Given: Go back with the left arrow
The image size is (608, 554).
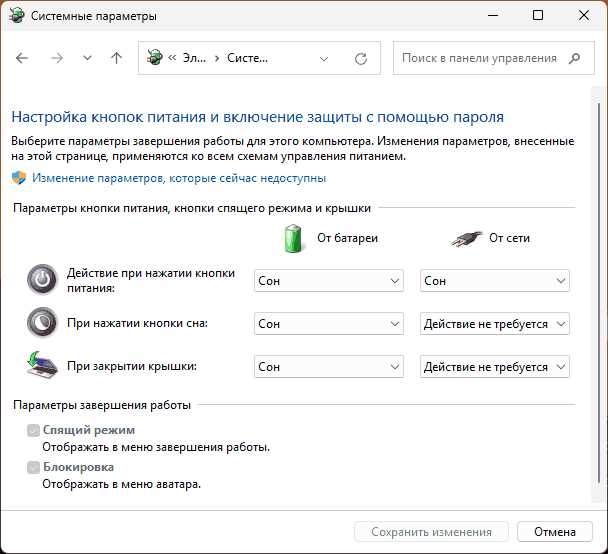Looking at the screenshot, I should [x=22, y=58].
